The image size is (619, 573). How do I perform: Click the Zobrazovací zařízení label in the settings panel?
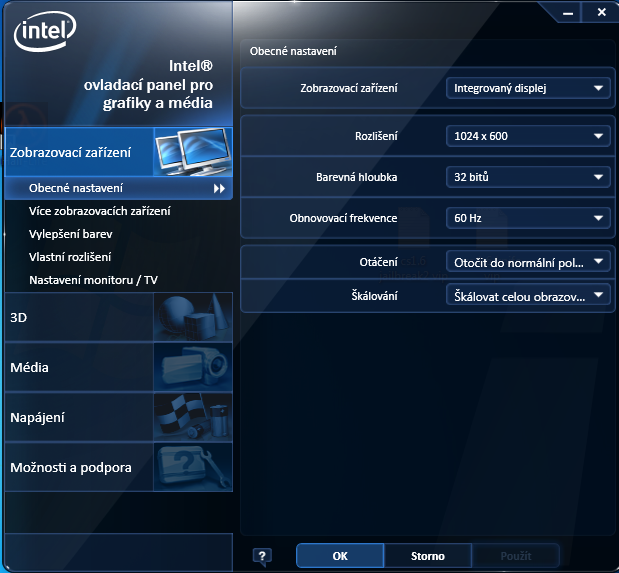click(x=349, y=88)
